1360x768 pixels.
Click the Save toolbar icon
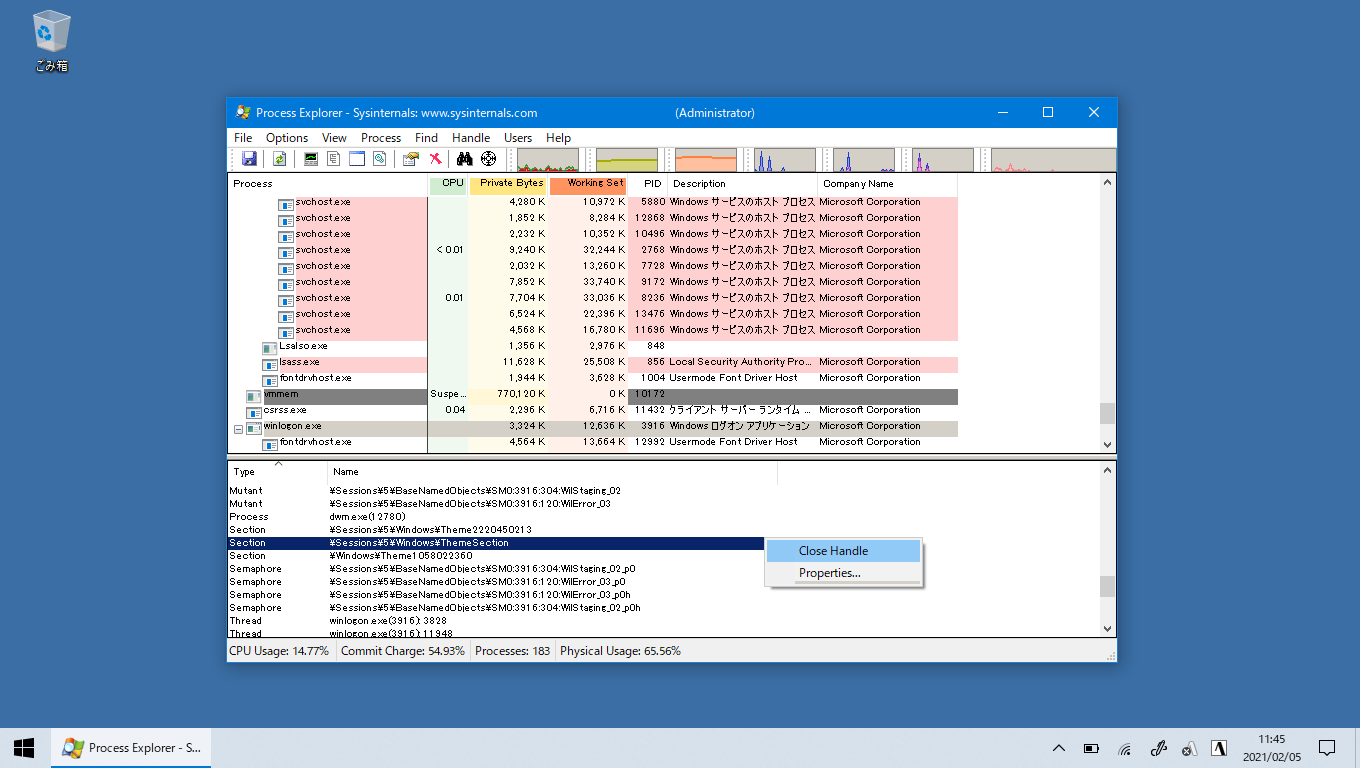click(249, 159)
